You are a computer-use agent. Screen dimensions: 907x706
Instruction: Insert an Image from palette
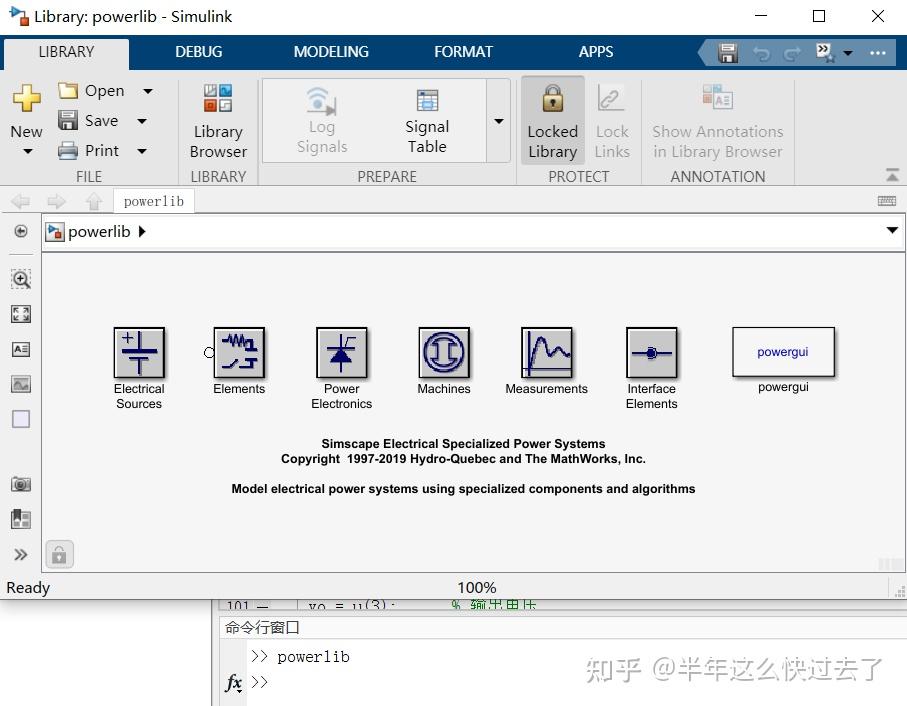coord(21,384)
